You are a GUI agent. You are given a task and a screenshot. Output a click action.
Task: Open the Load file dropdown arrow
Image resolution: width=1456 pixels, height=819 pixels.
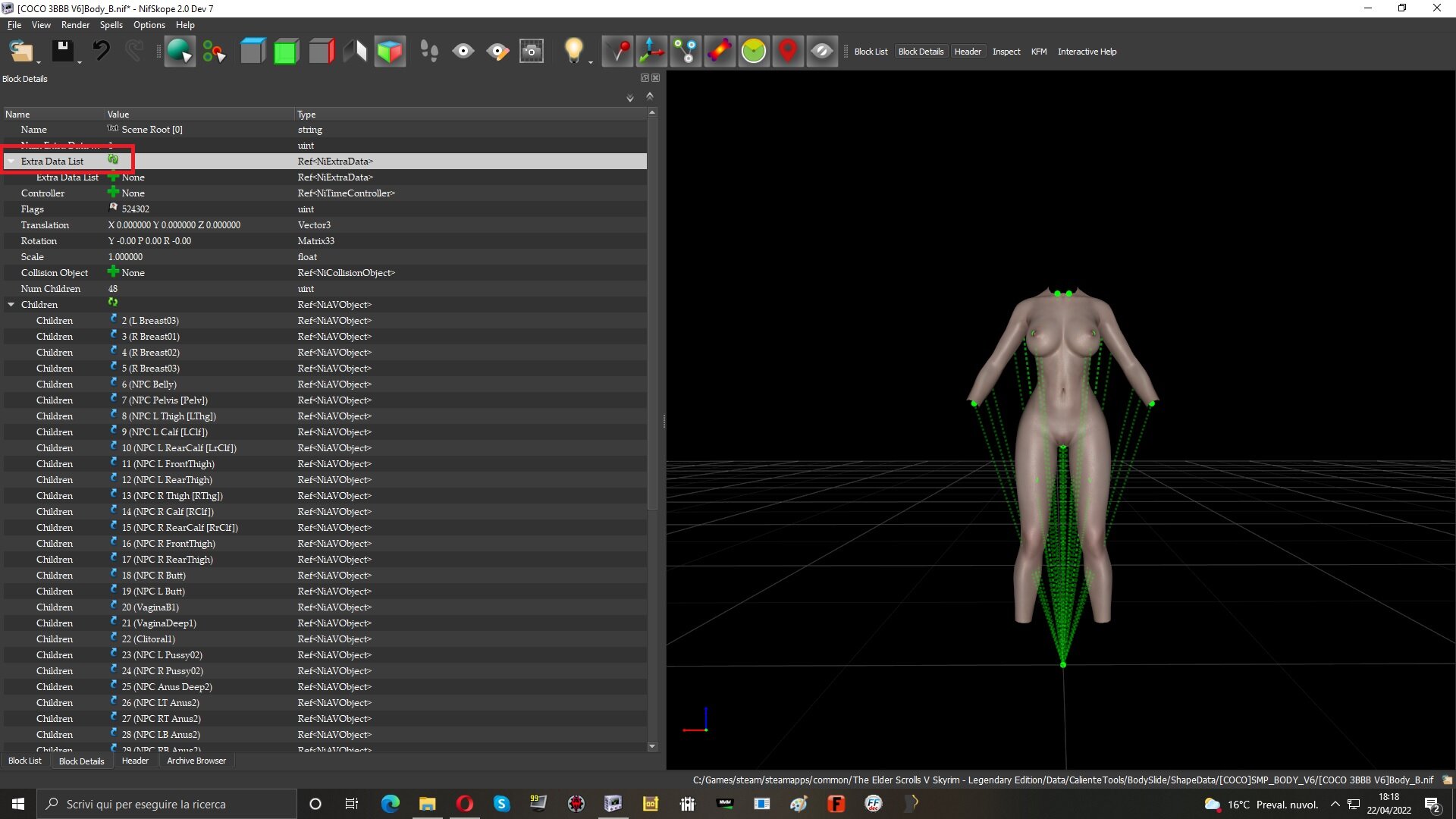(38, 62)
